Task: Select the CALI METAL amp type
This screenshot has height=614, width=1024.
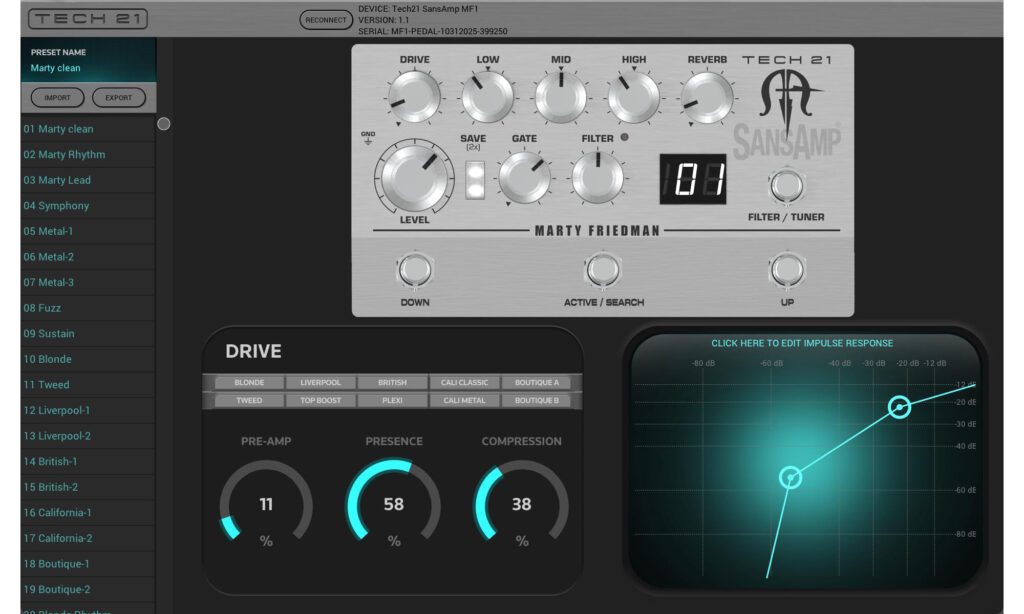Action: tap(464, 401)
